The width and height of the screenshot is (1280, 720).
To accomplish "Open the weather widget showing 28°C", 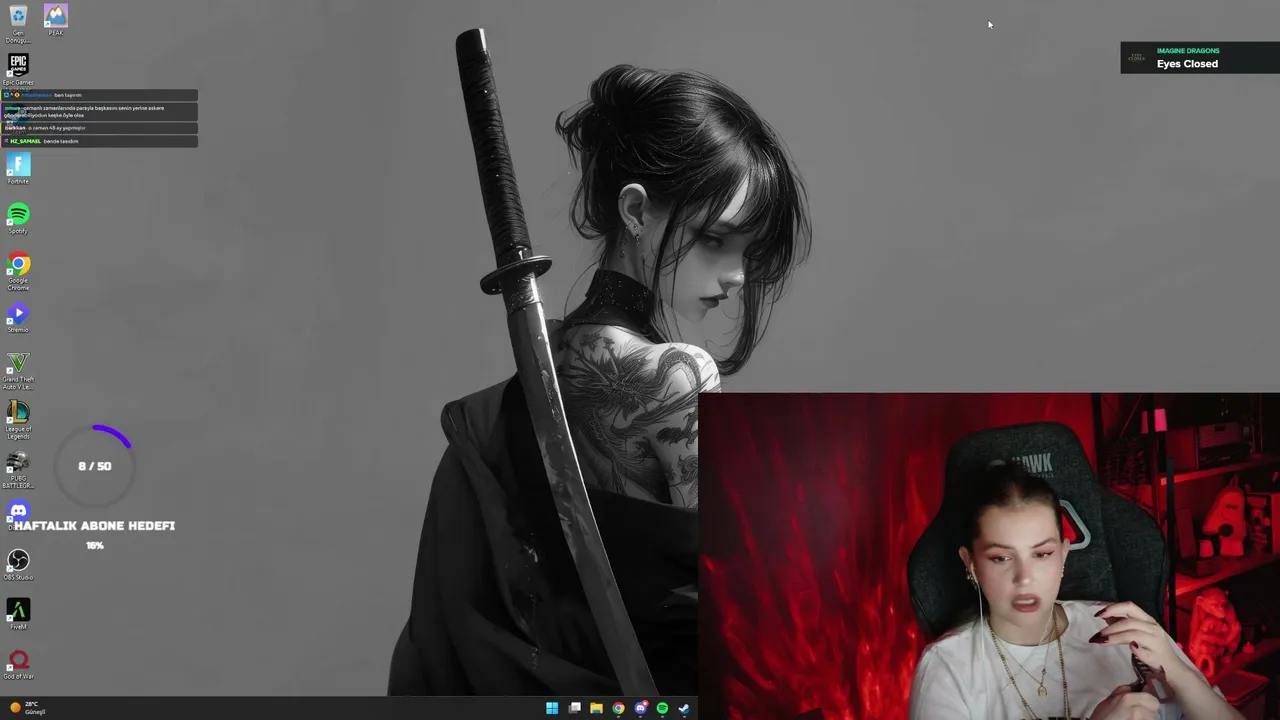I will click(27, 708).
